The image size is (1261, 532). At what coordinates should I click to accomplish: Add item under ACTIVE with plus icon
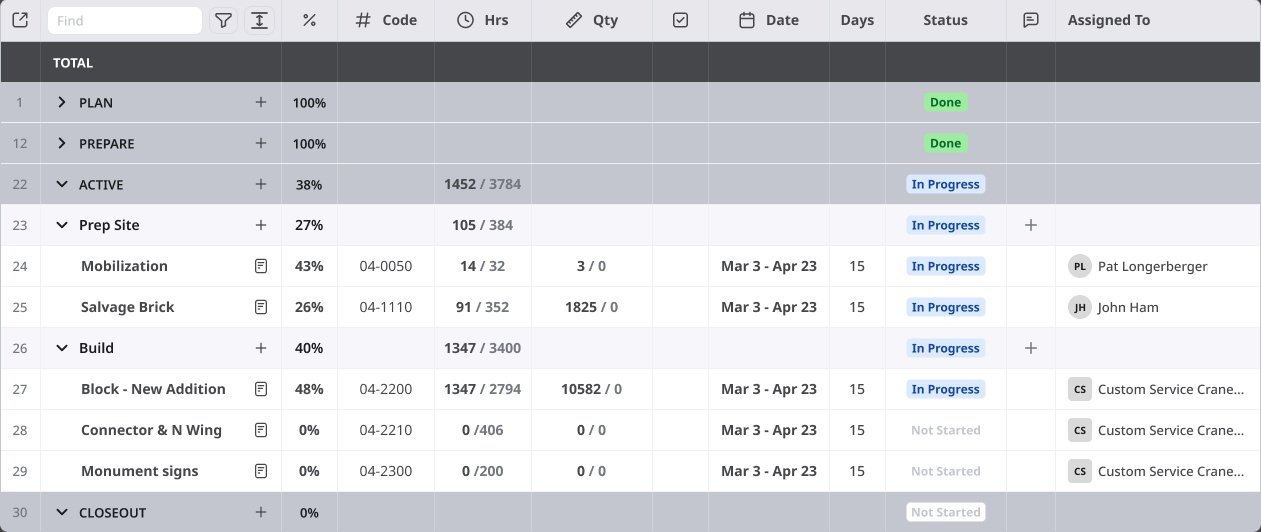click(261, 184)
